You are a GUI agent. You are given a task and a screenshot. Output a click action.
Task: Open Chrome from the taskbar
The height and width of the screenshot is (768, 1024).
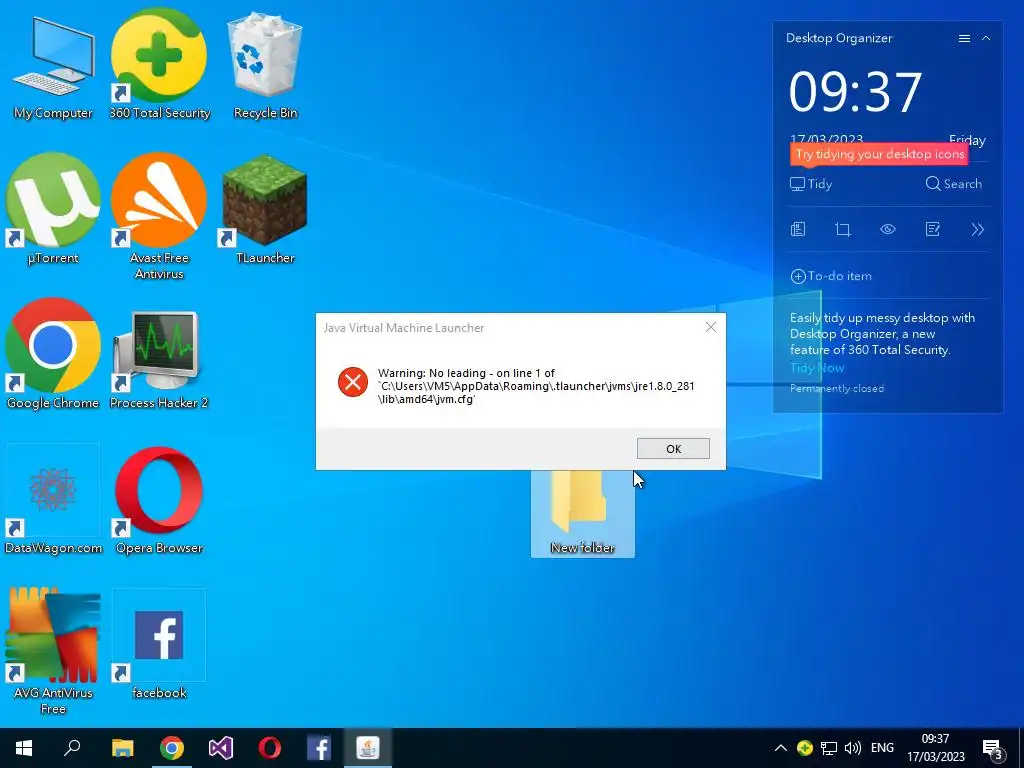tap(172, 748)
